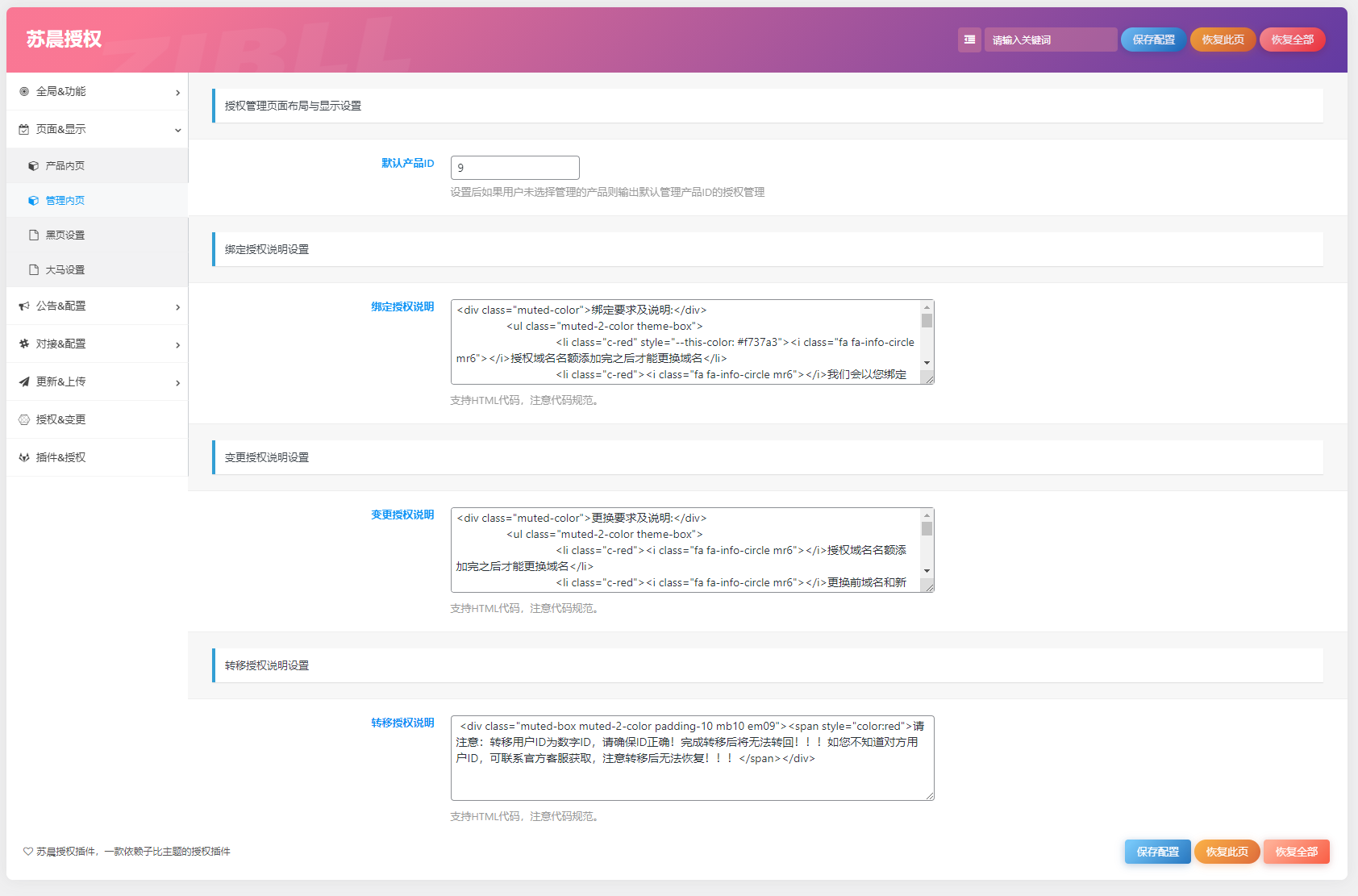Image resolution: width=1358 pixels, height=896 pixels.
Task: Click the 大马设置 file icon
Action: point(34,269)
